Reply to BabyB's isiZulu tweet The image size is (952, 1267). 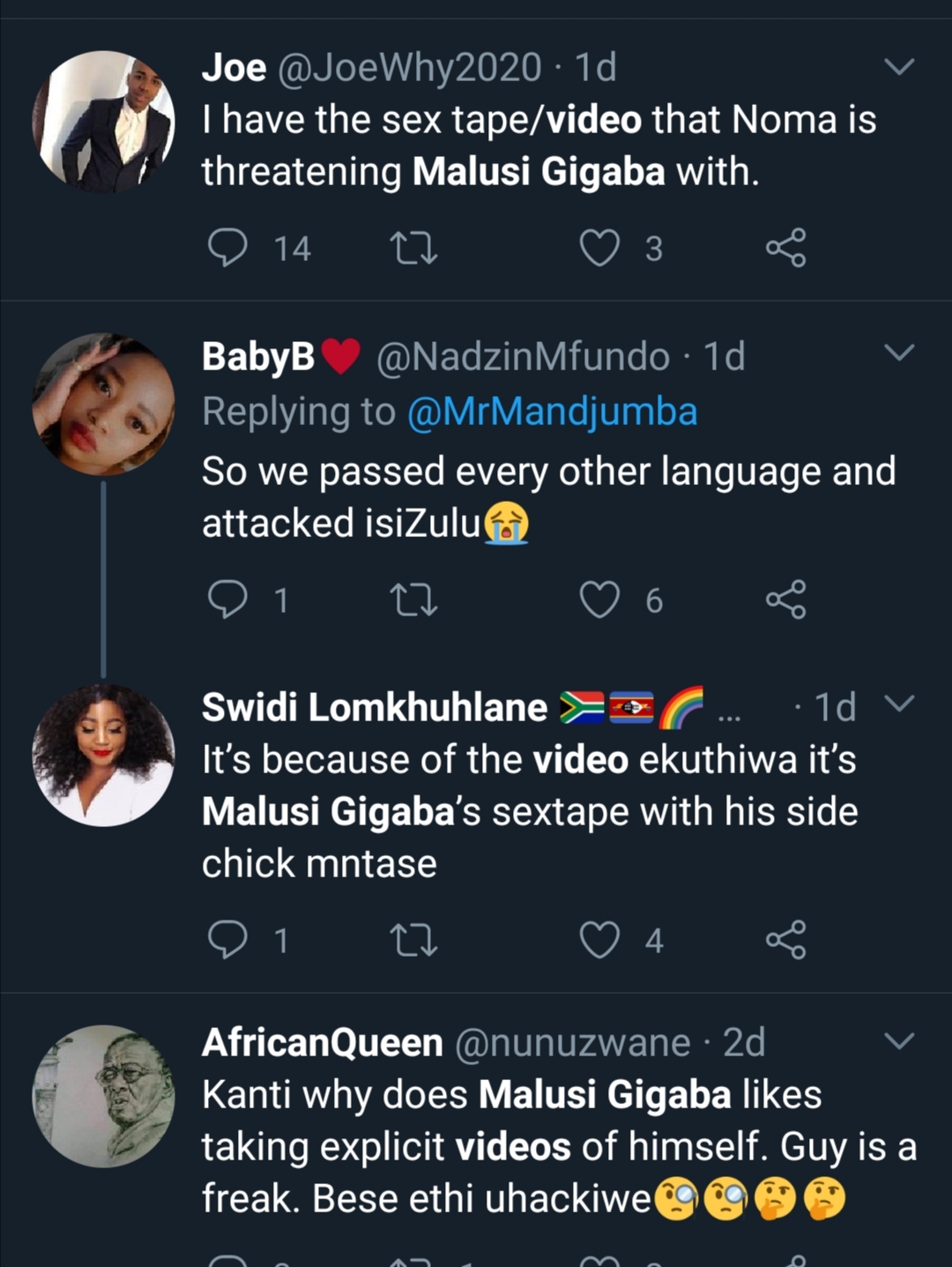(227, 600)
